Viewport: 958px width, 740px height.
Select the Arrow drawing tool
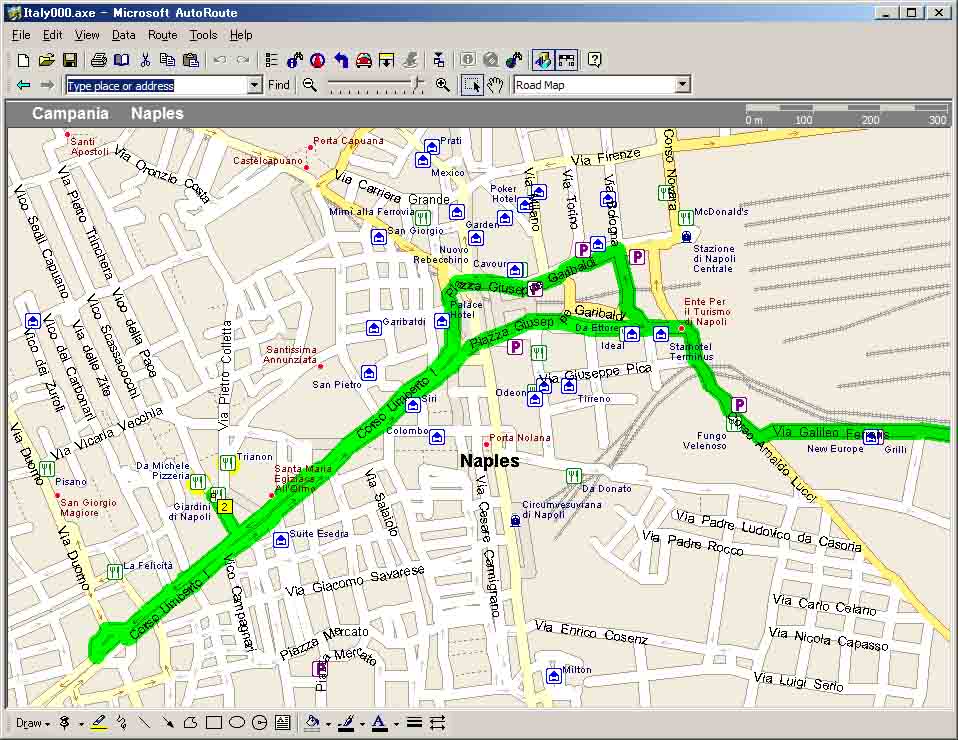click(x=167, y=724)
